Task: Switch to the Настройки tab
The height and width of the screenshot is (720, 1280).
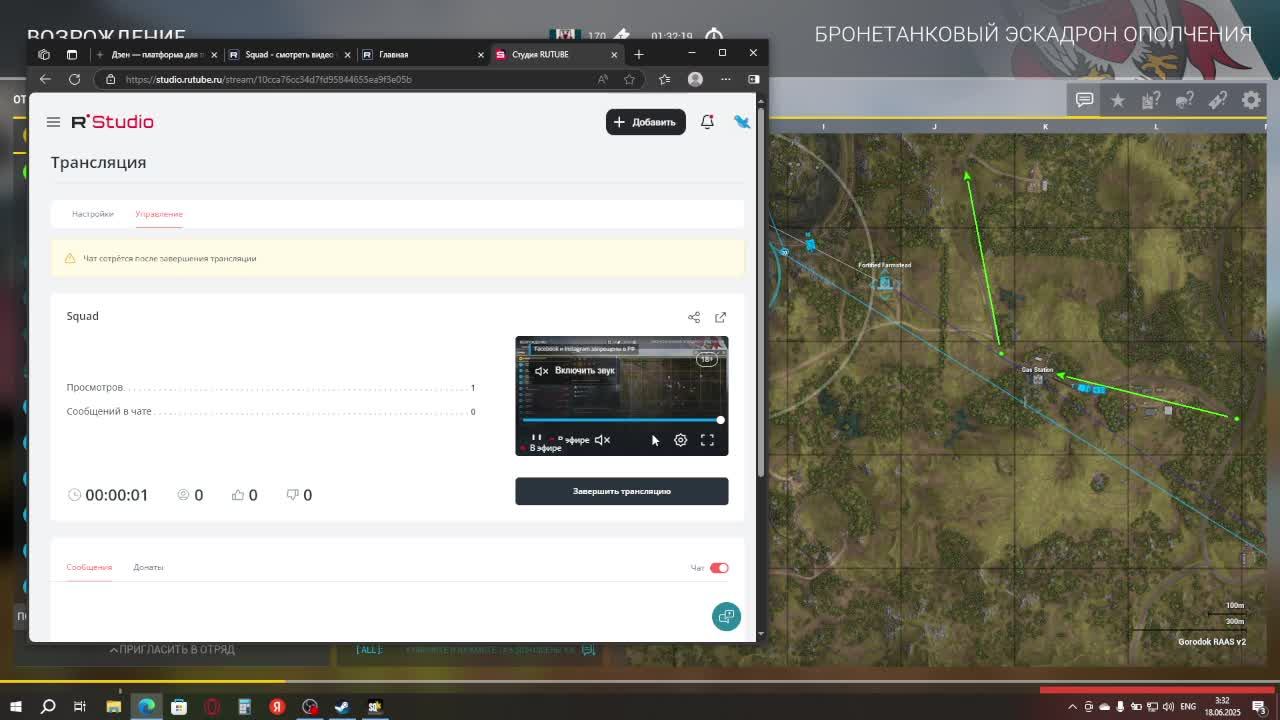Action: pyautogui.click(x=92, y=214)
